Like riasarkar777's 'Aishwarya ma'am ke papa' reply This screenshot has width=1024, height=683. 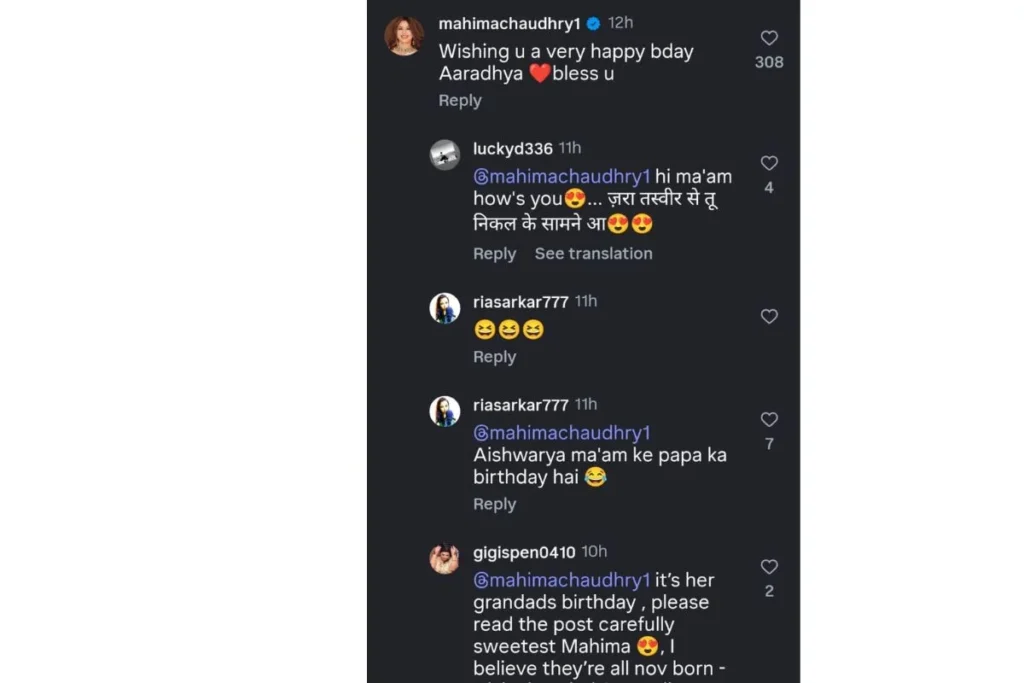click(x=769, y=420)
